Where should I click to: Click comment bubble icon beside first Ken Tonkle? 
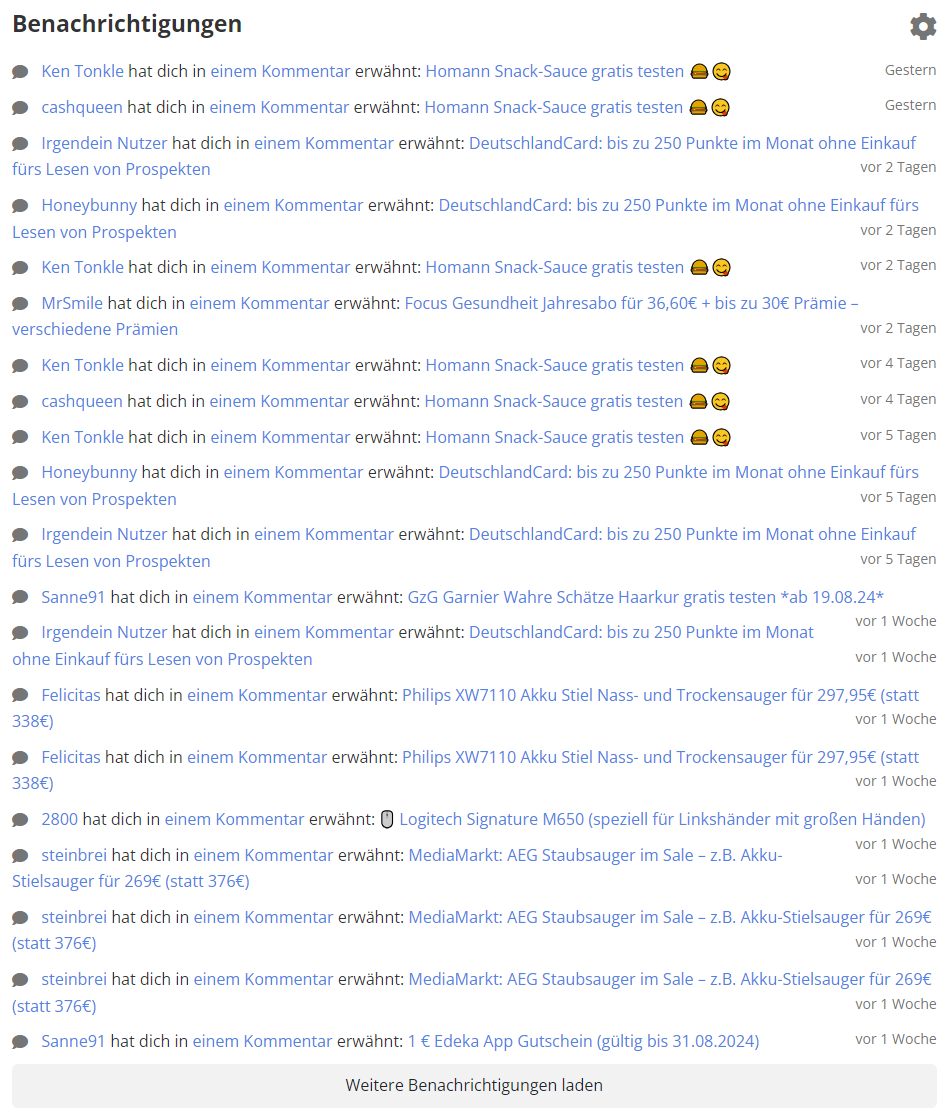tap(20, 72)
